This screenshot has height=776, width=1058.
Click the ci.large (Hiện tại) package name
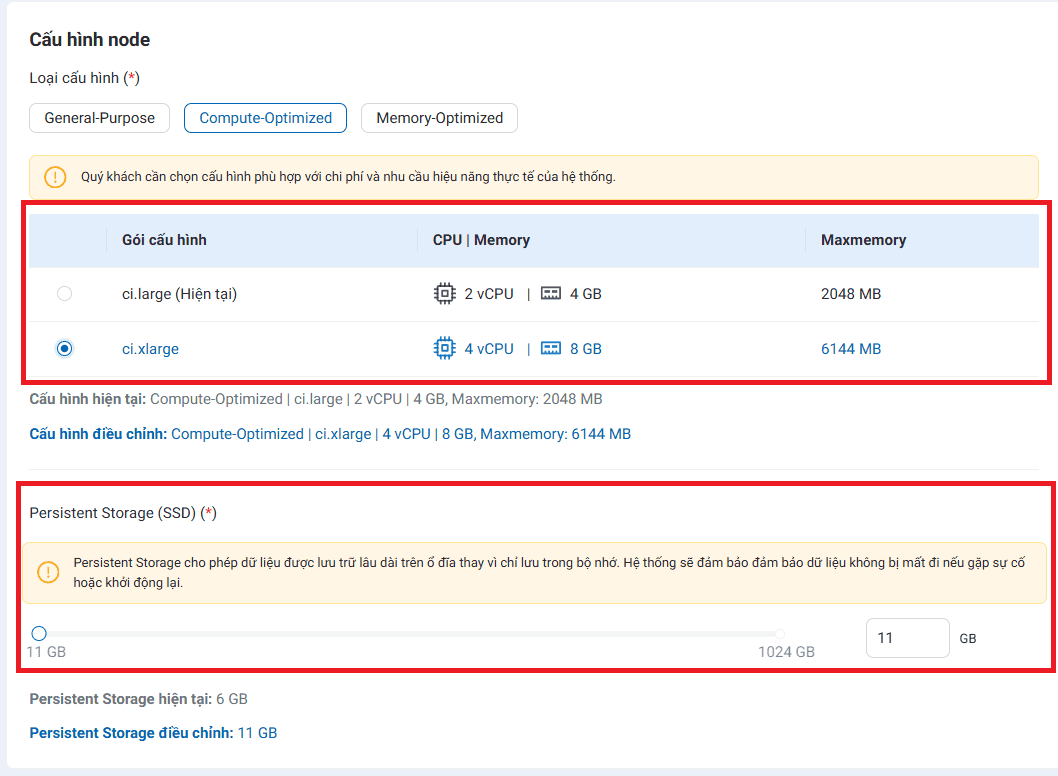179,294
